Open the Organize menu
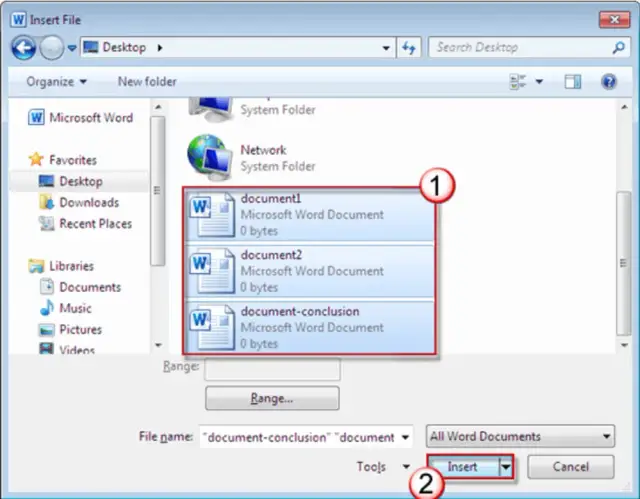 [56, 82]
